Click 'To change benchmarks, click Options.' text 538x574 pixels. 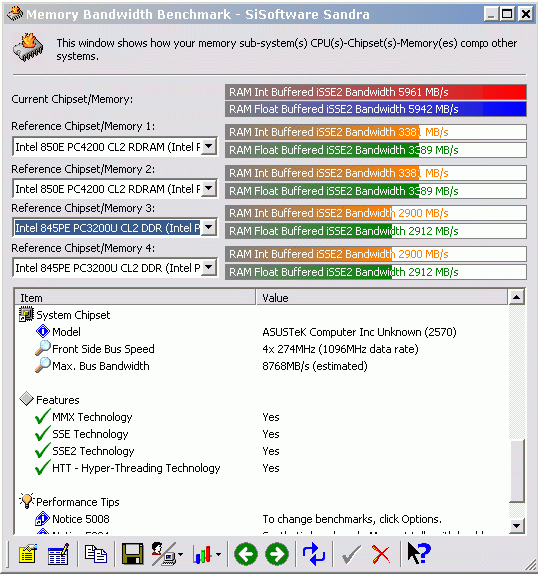(x=352, y=519)
